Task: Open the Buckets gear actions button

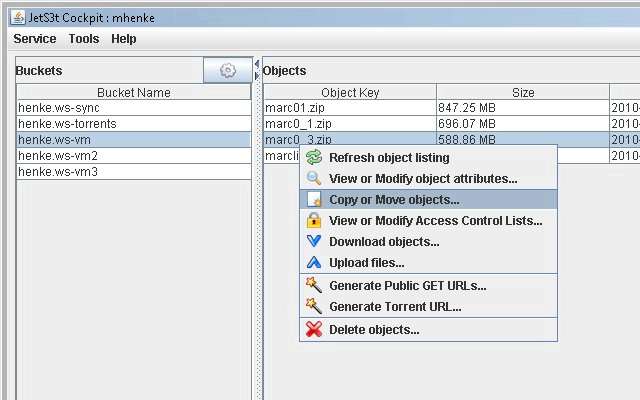Action: [x=228, y=70]
